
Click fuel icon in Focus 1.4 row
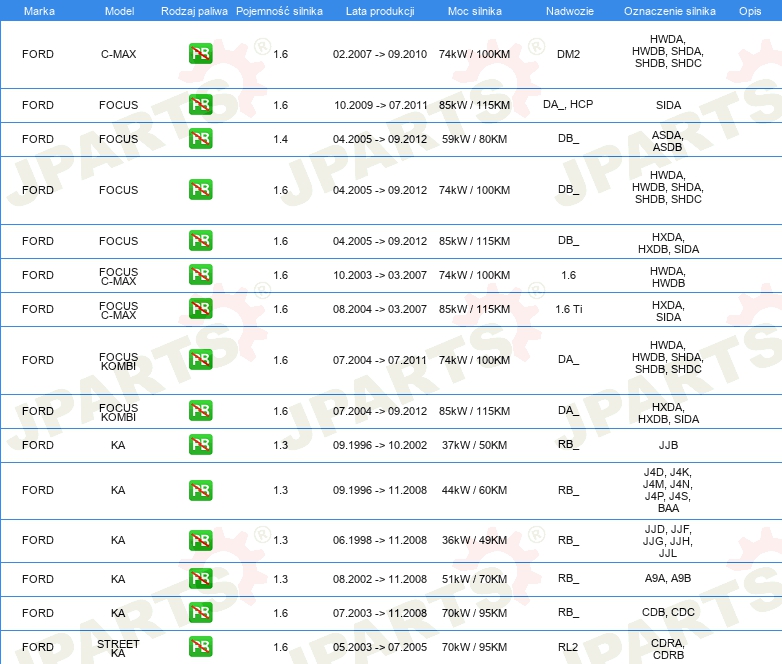pyautogui.click(x=200, y=139)
